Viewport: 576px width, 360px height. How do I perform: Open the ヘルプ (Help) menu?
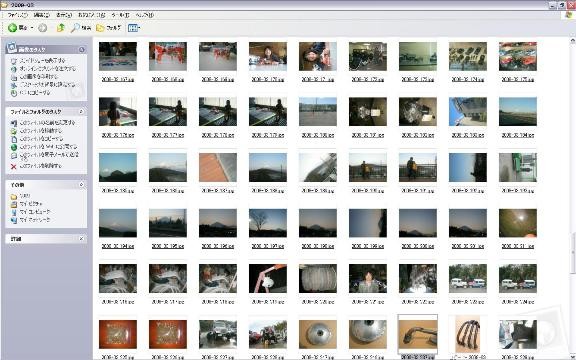pos(144,15)
